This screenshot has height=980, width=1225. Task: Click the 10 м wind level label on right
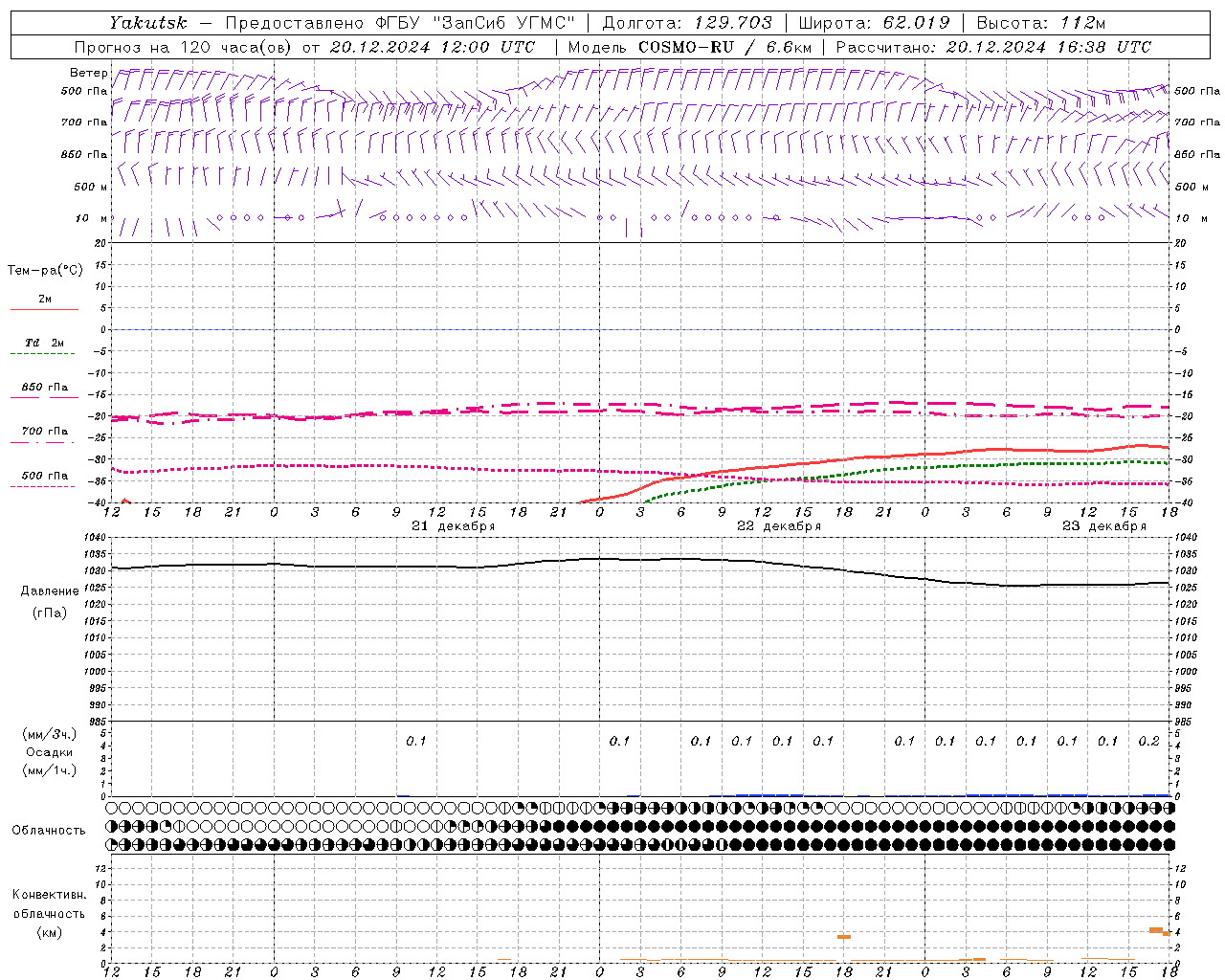(x=1191, y=218)
